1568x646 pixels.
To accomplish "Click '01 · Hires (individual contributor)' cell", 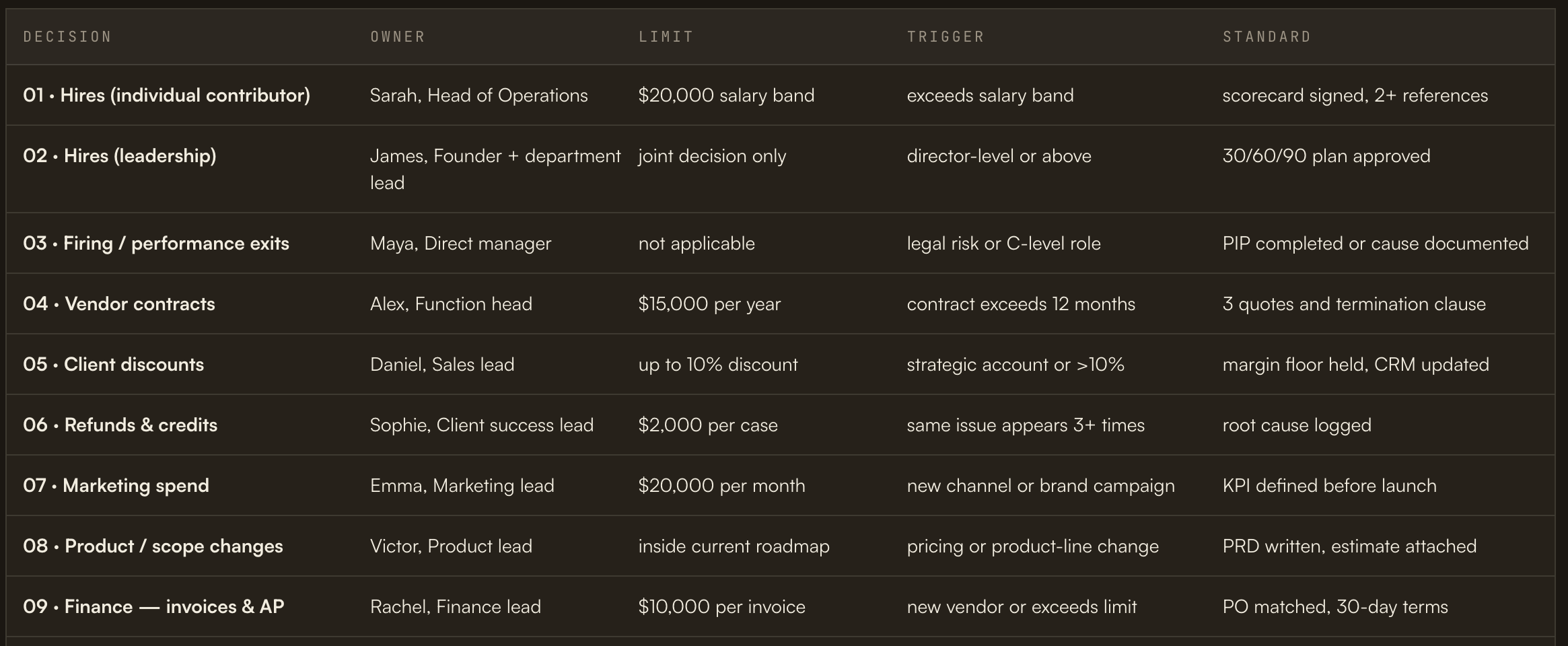I will click(x=166, y=95).
